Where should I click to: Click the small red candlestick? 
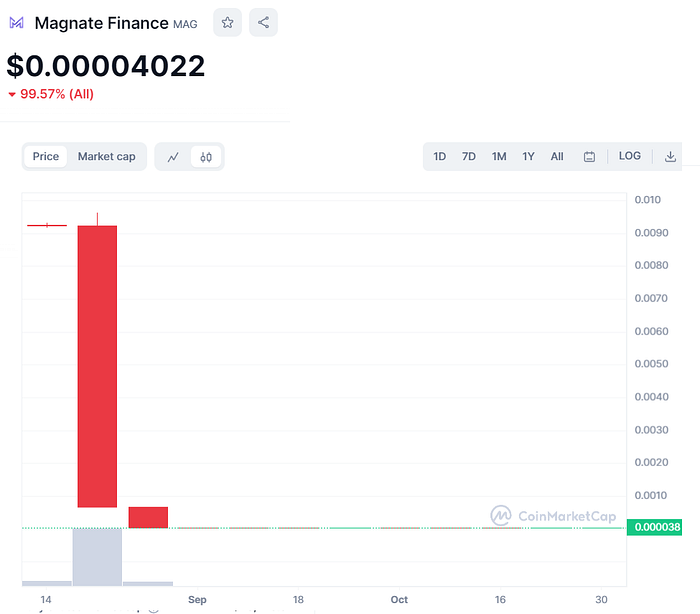[148, 518]
